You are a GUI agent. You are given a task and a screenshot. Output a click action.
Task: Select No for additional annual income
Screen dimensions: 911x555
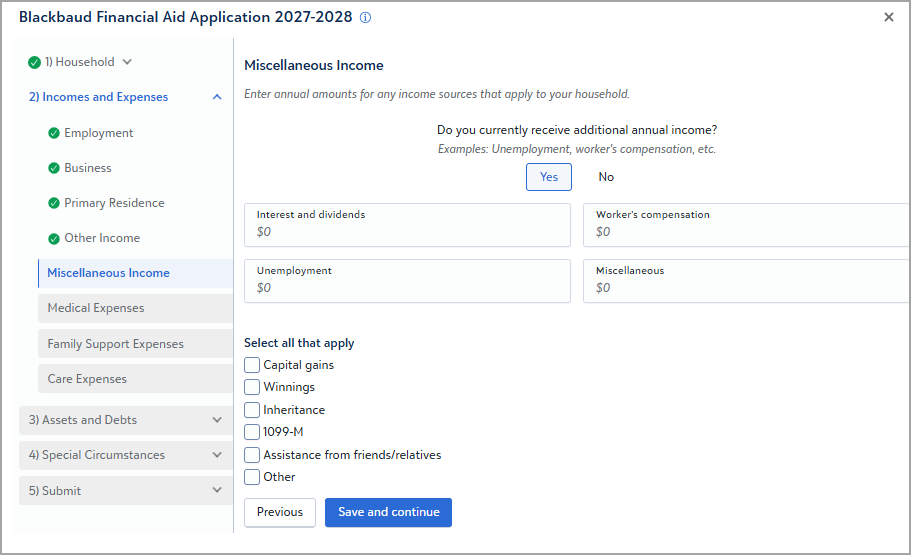pyautogui.click(x=606, y=177)
